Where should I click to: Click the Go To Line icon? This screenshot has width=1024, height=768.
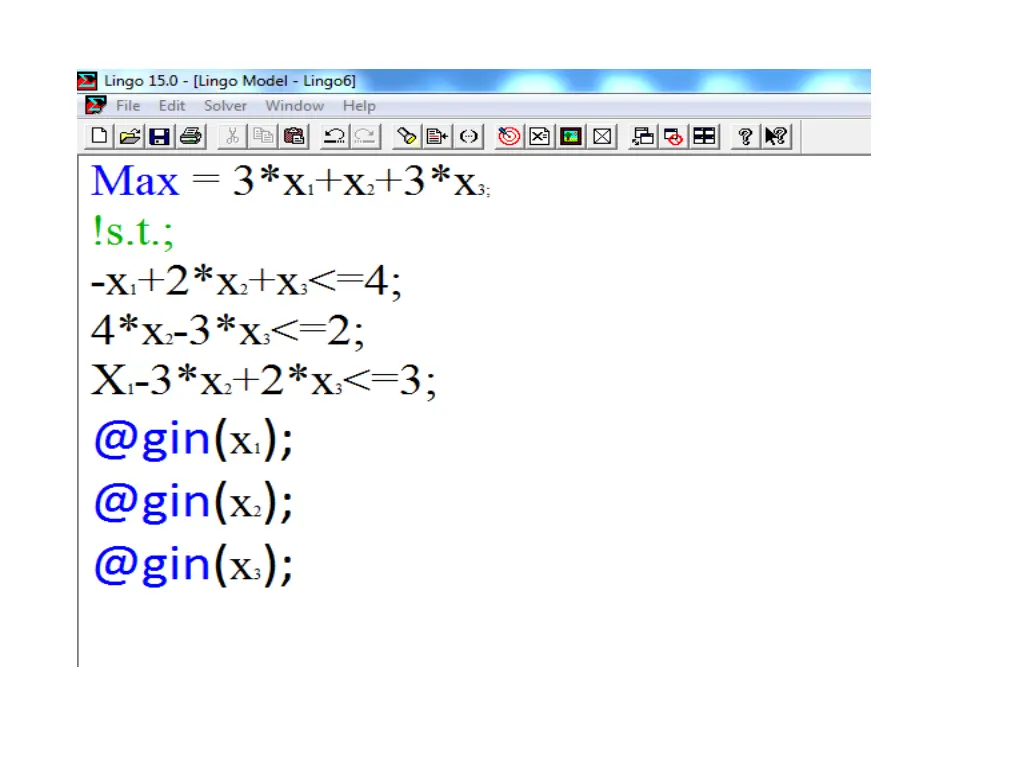coord(437,136)
